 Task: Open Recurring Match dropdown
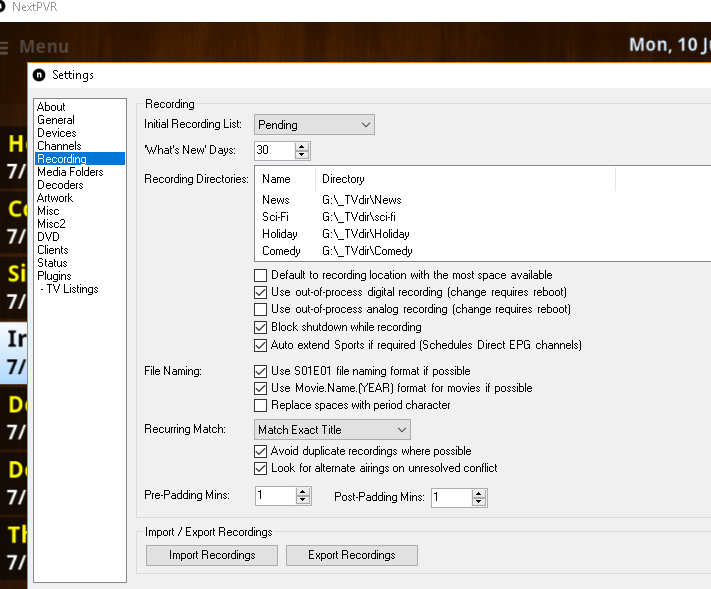click(332, 429)
